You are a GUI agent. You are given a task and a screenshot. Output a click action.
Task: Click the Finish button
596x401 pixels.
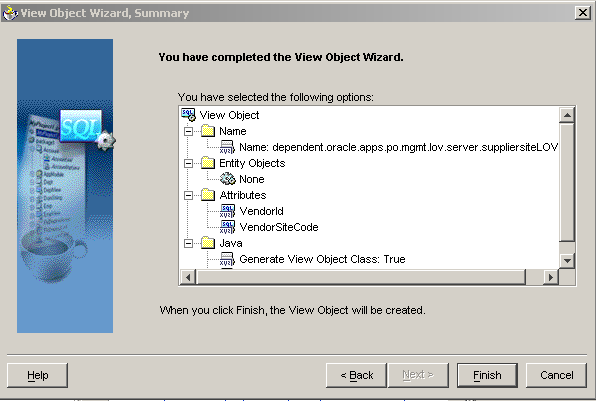pyautogui.click(x=487, y=375)
